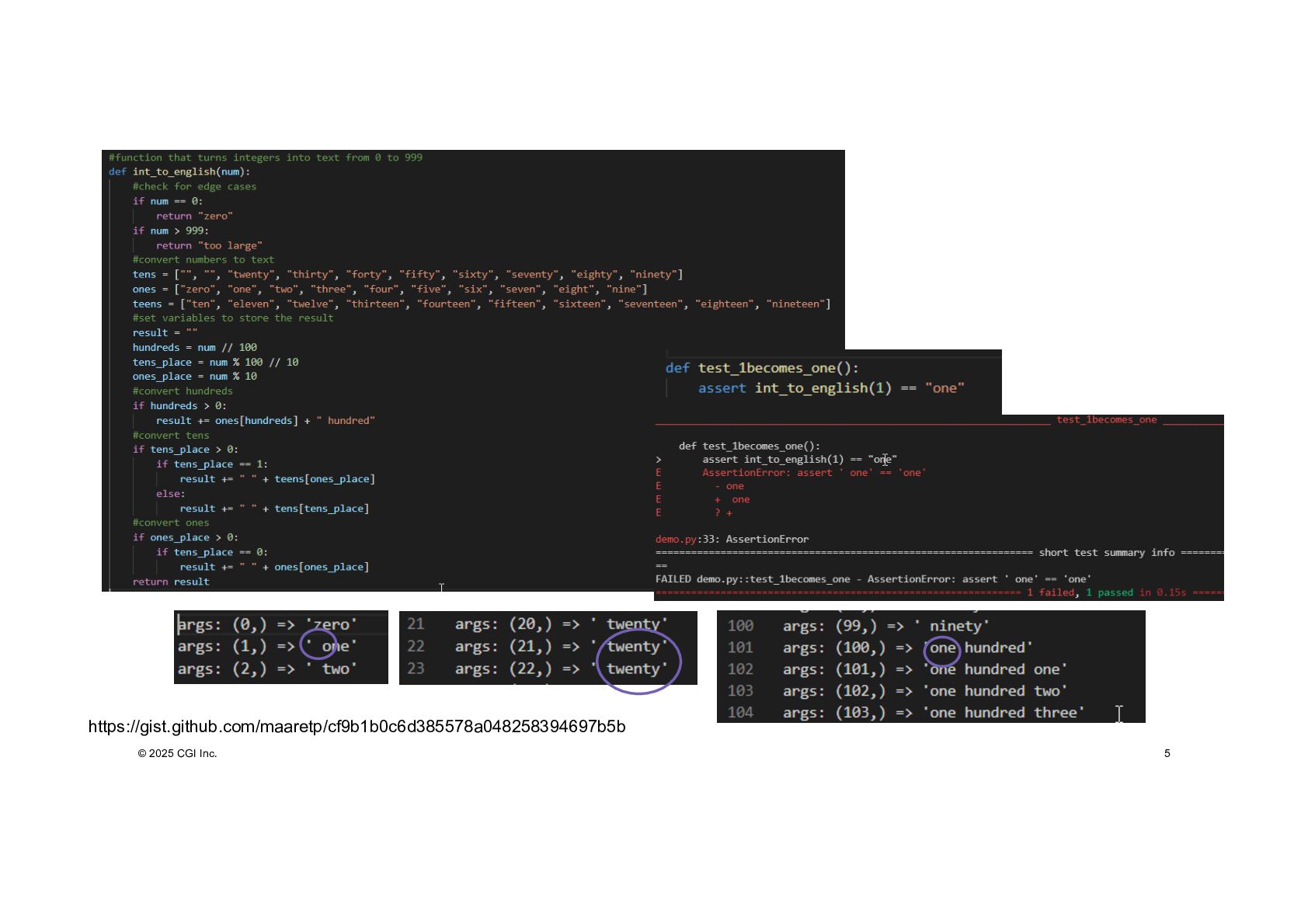Select the 'if num > 999:' line
This screenshot has width=1308, height=924.
[x=171, y=231]
